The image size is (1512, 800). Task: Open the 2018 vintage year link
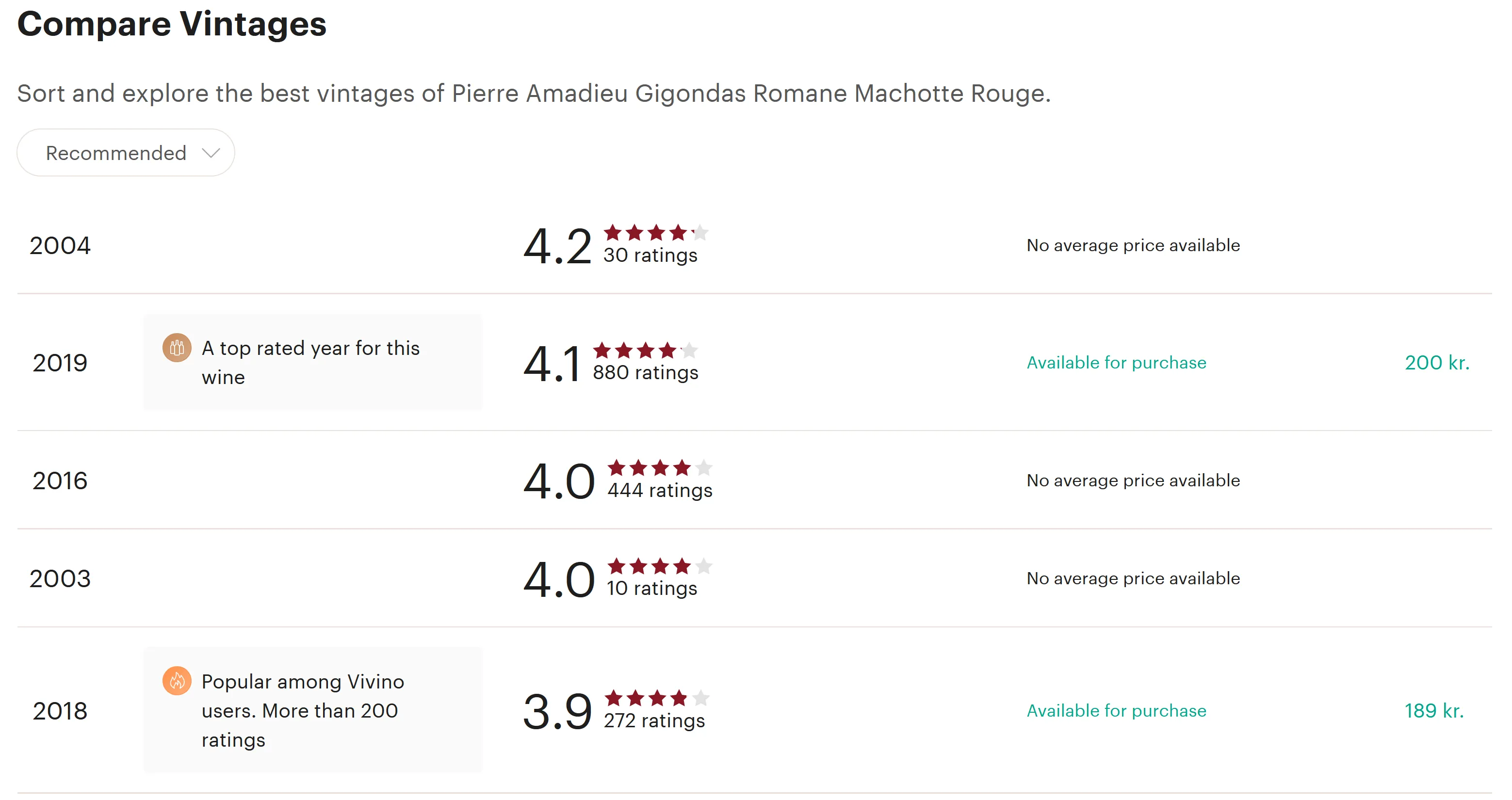60,711
